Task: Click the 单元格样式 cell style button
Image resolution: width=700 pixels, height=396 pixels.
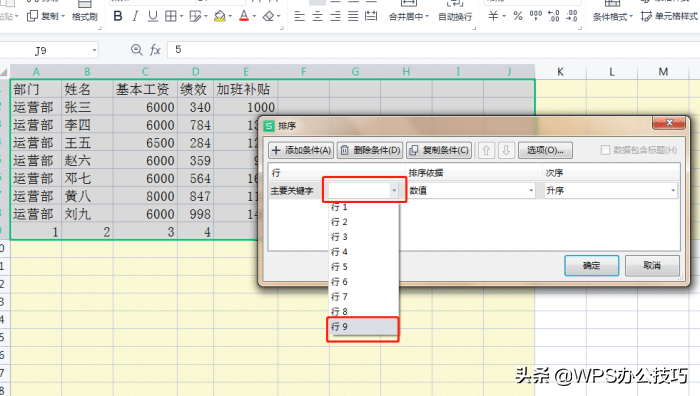Action: (x=669, y=17)
